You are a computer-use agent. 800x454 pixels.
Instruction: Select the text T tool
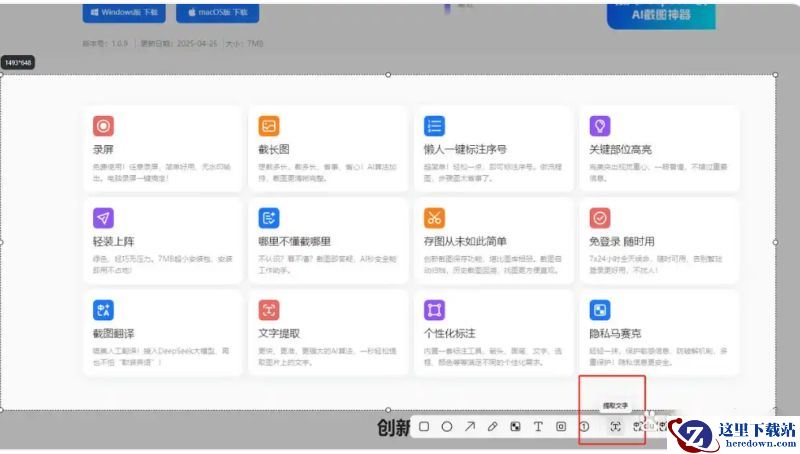(538, 426)
